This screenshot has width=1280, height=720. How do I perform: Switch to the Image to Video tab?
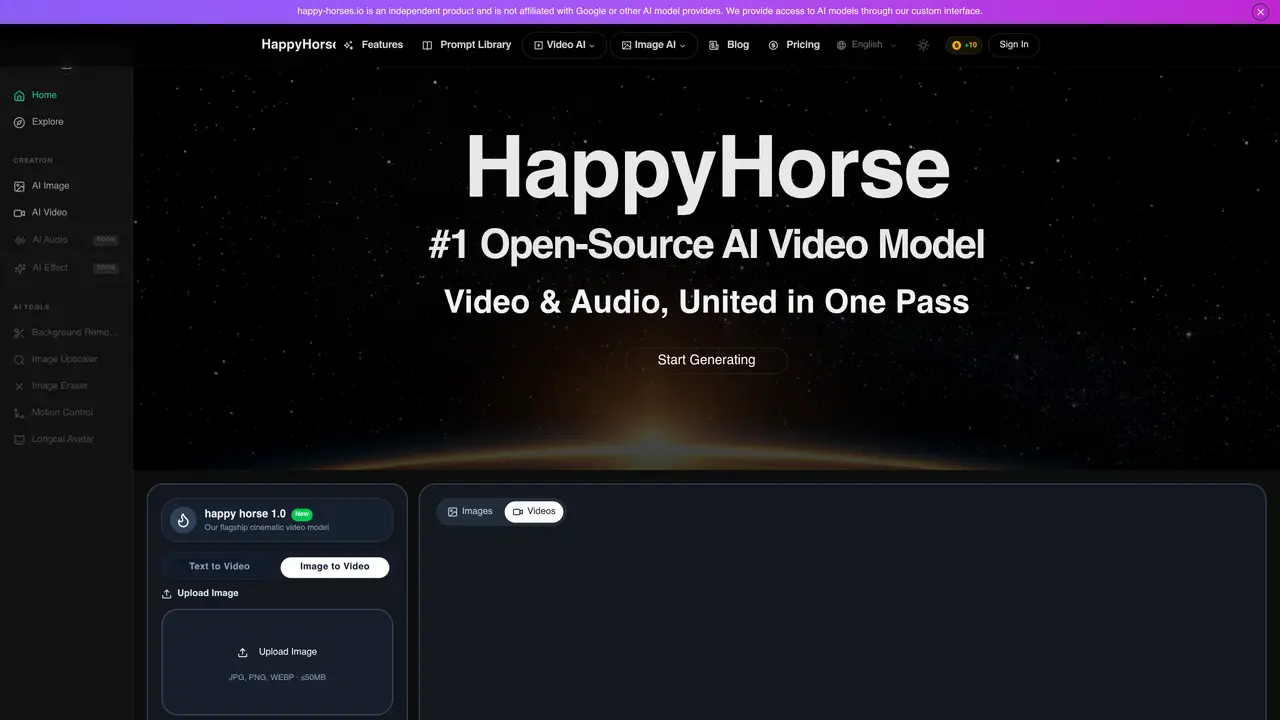(x=335, y=567)
